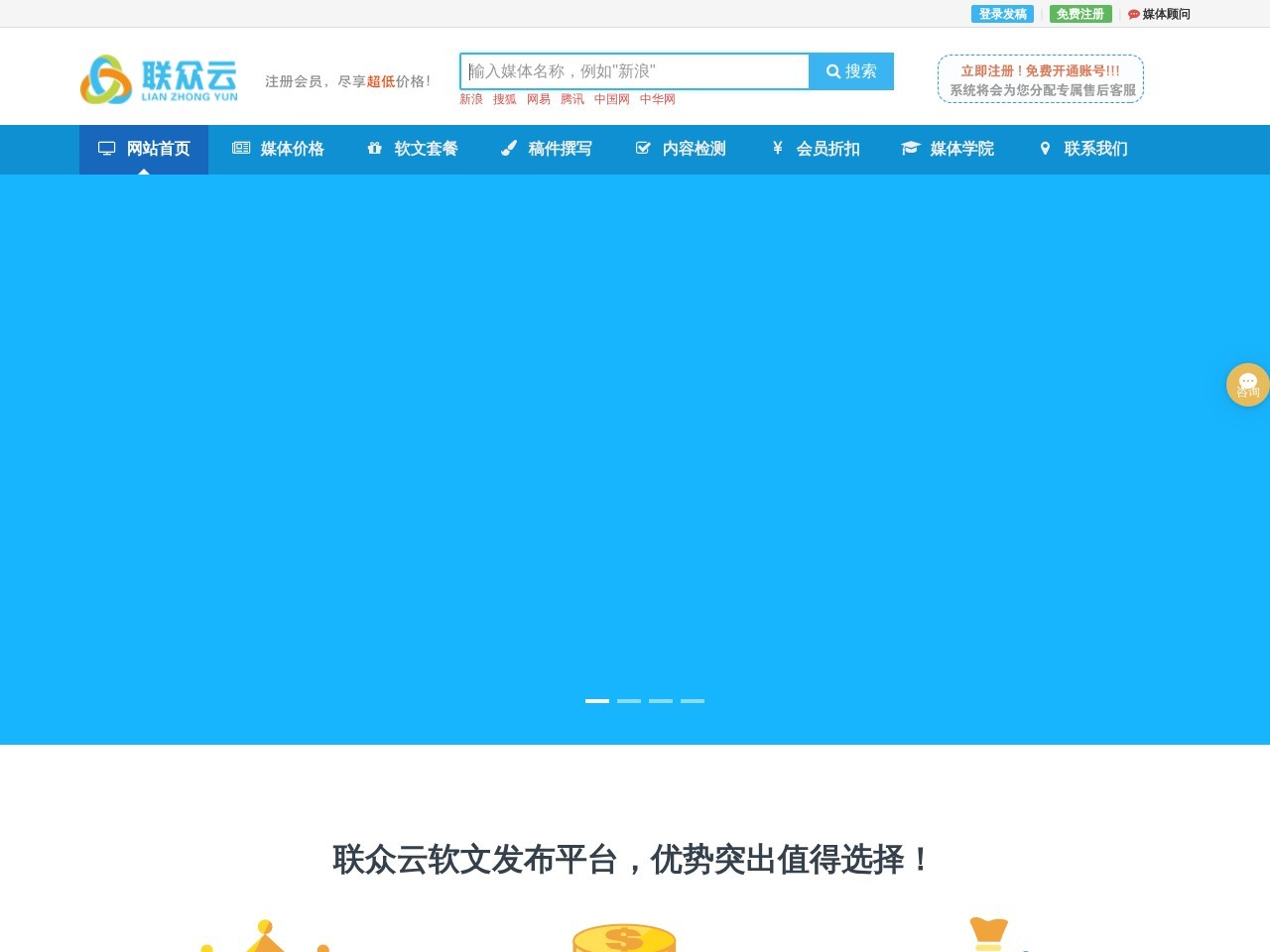Click the media name search input field
1270x952 pixels.
(635, 70)
